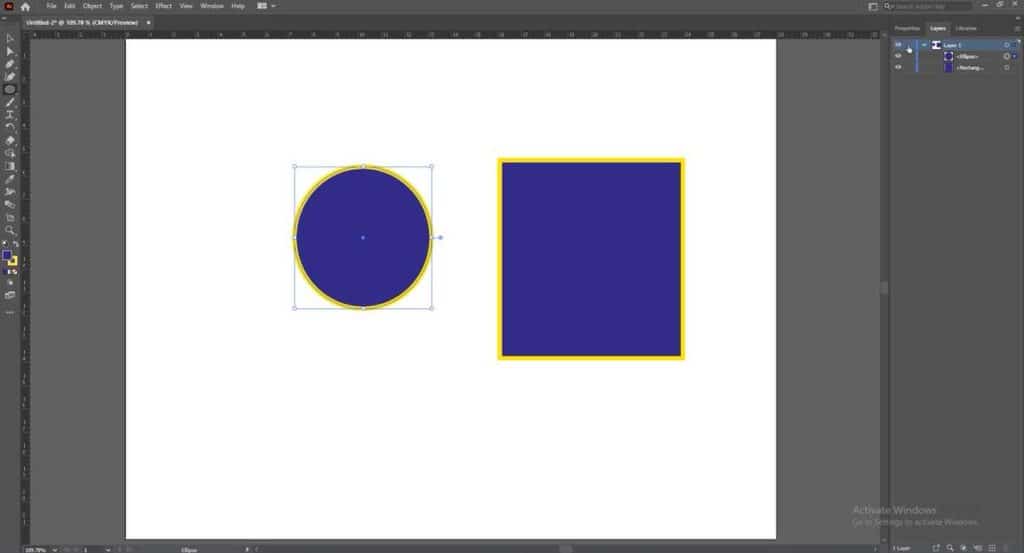Click the target circle for Ellipse layer

click(x=1006, y=56)
